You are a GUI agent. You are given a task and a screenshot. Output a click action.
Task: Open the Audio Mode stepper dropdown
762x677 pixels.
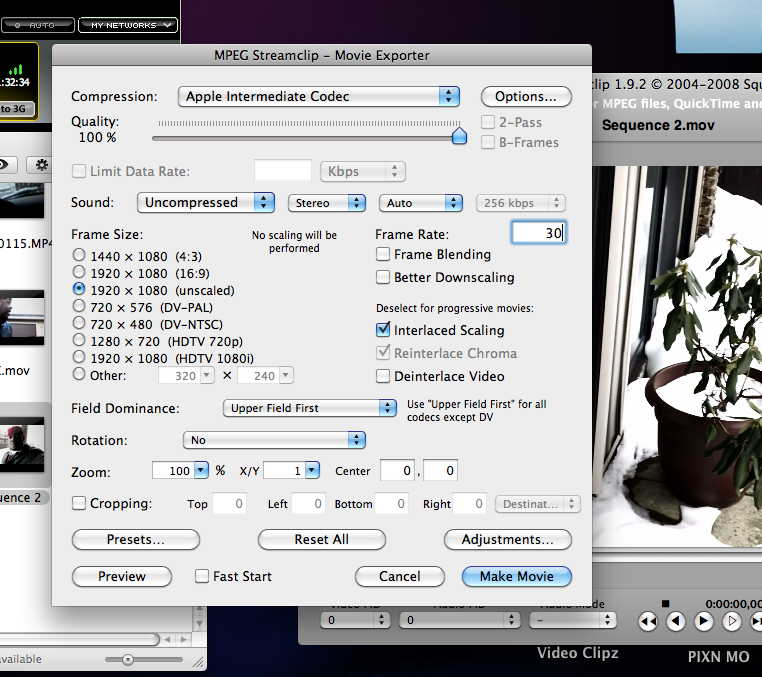573,620
